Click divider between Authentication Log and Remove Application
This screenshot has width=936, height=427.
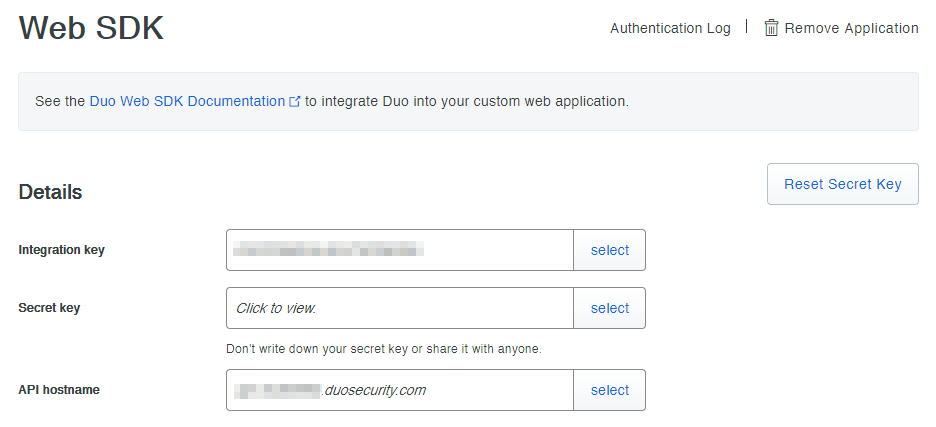pyautogui.click(x=747, y=27)
